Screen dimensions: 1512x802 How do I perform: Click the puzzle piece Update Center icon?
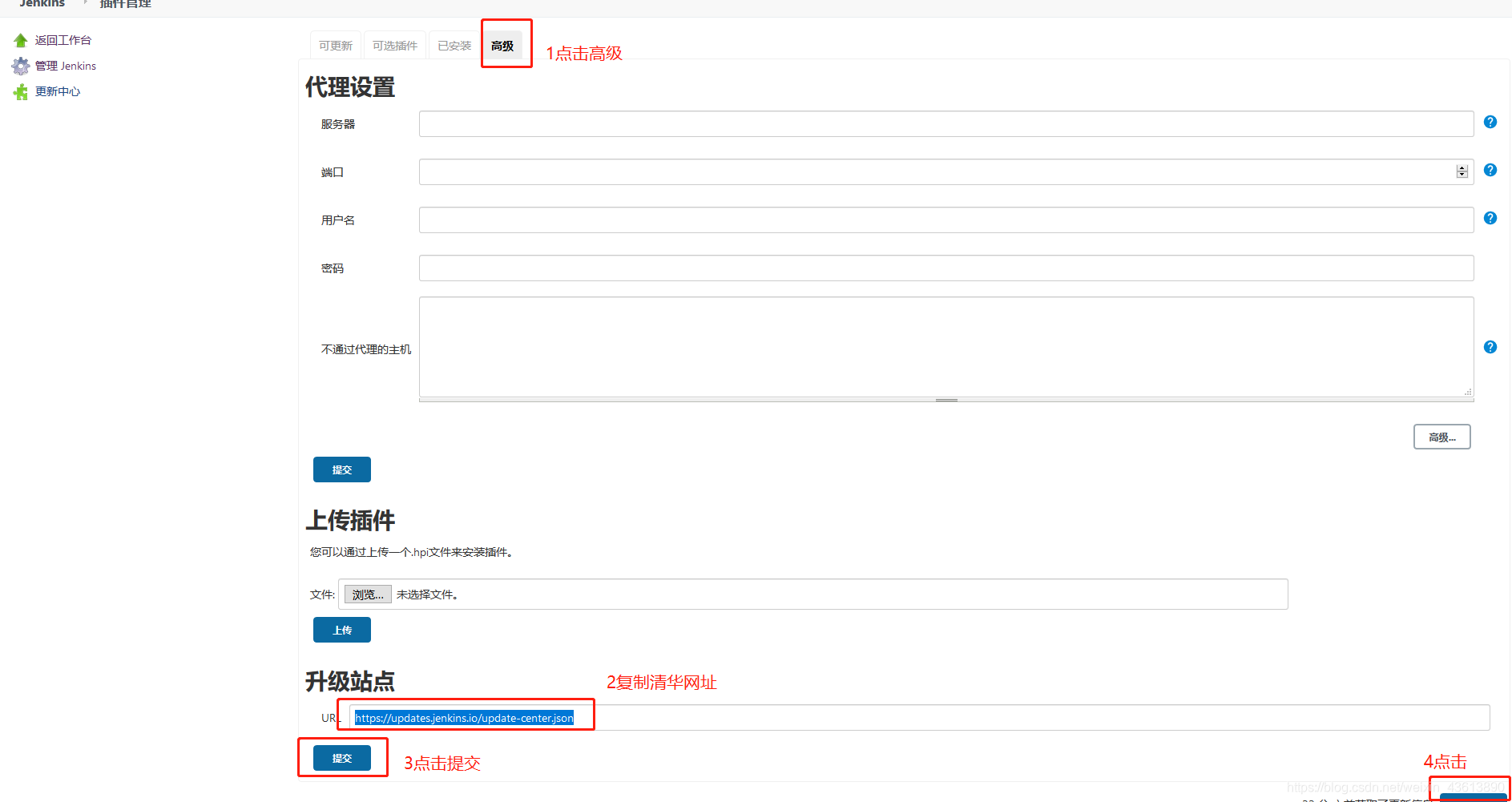pos(21,92)
